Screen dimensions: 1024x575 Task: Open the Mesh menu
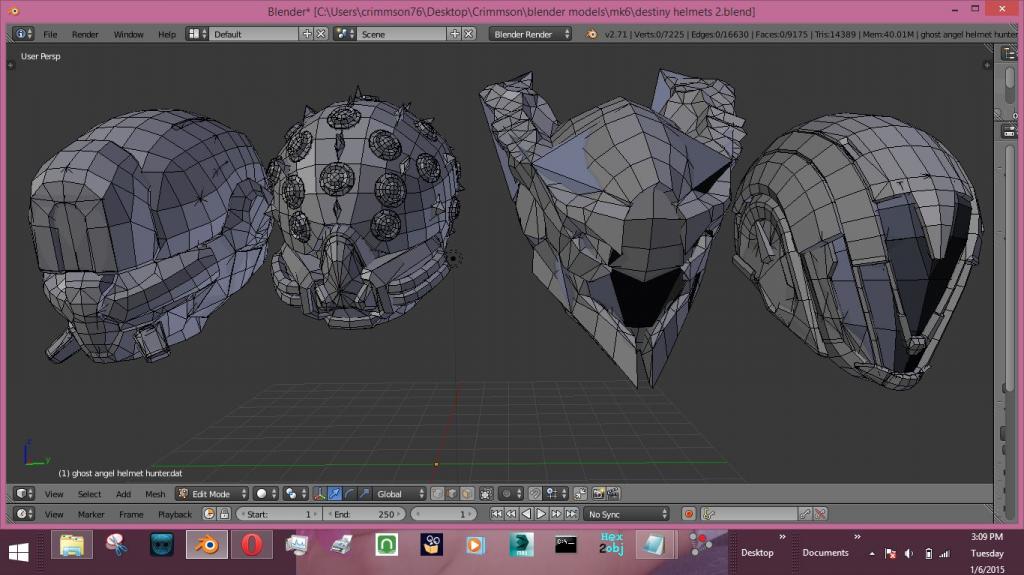pos(155,494)
